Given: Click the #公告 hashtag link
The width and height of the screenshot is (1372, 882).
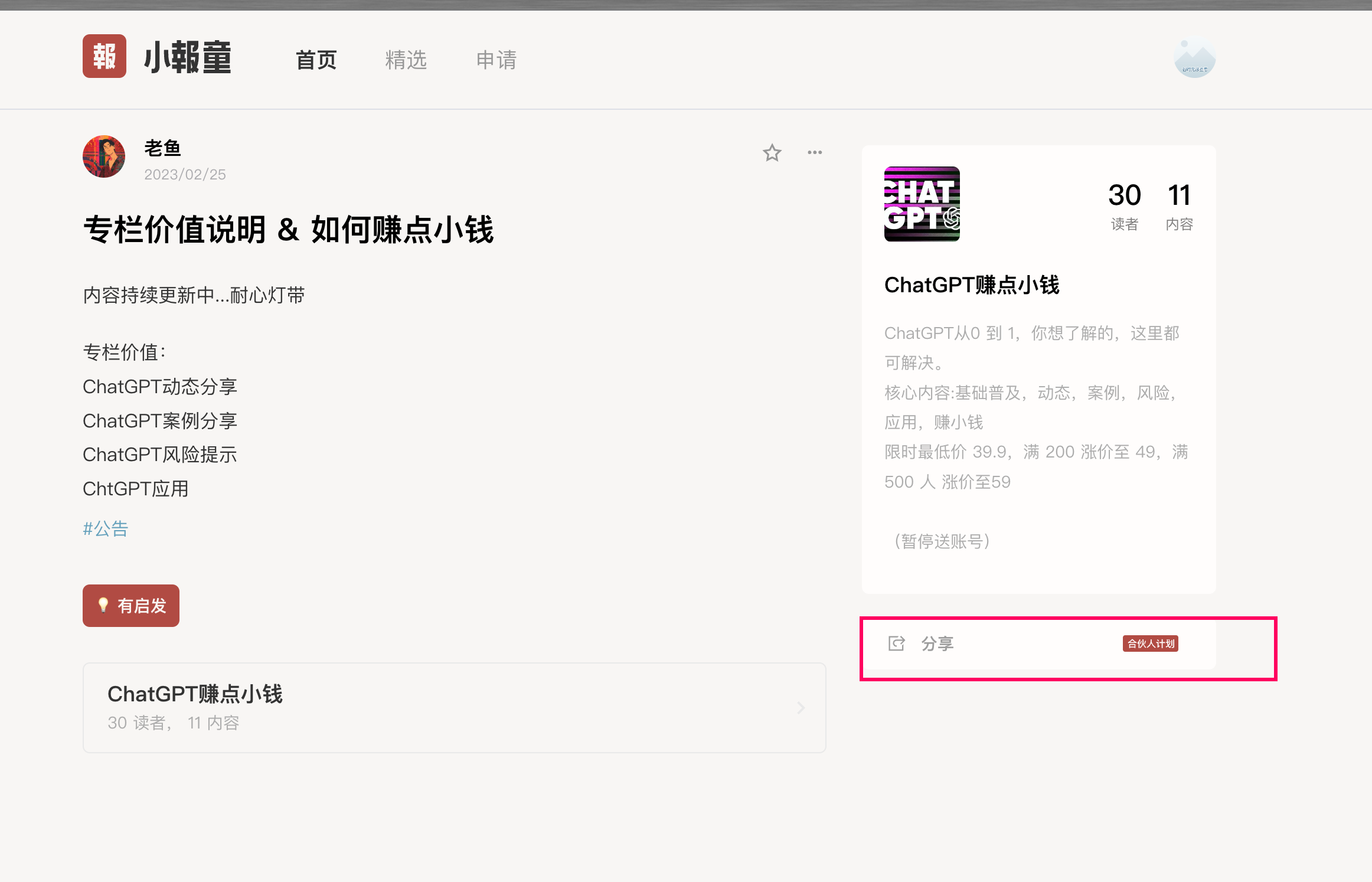Looking at the screenshot, I should (106, 528).
